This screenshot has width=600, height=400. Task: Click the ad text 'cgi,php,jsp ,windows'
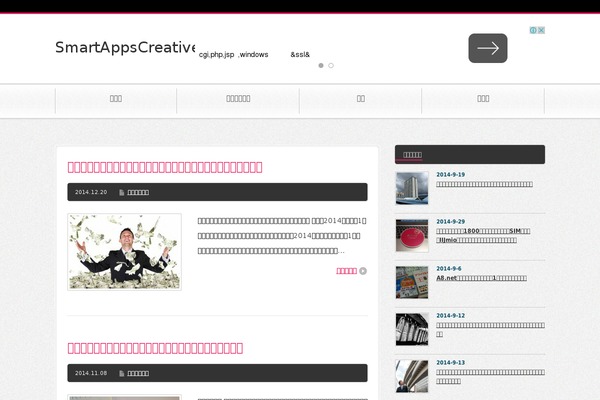pos(233,55)
